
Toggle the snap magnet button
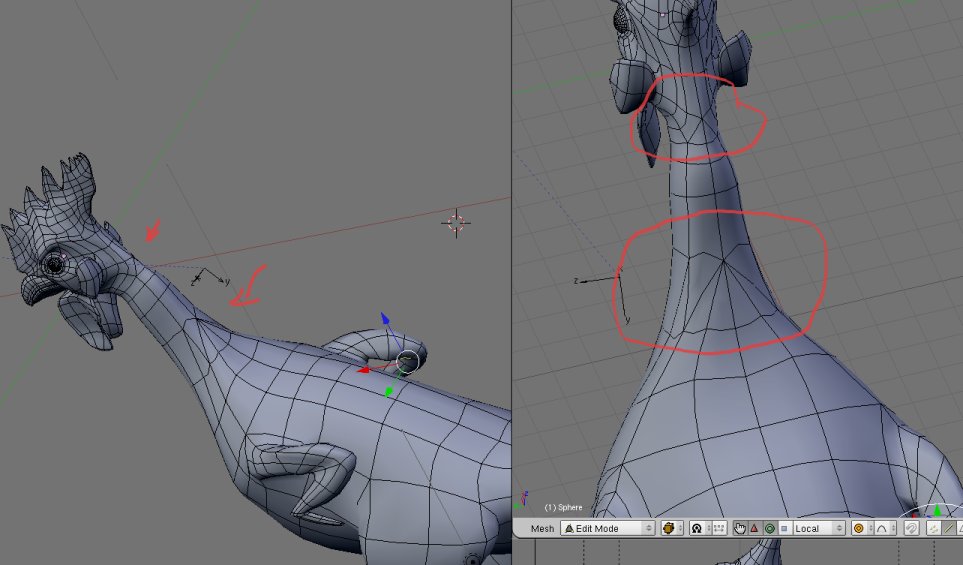(912, 528)
